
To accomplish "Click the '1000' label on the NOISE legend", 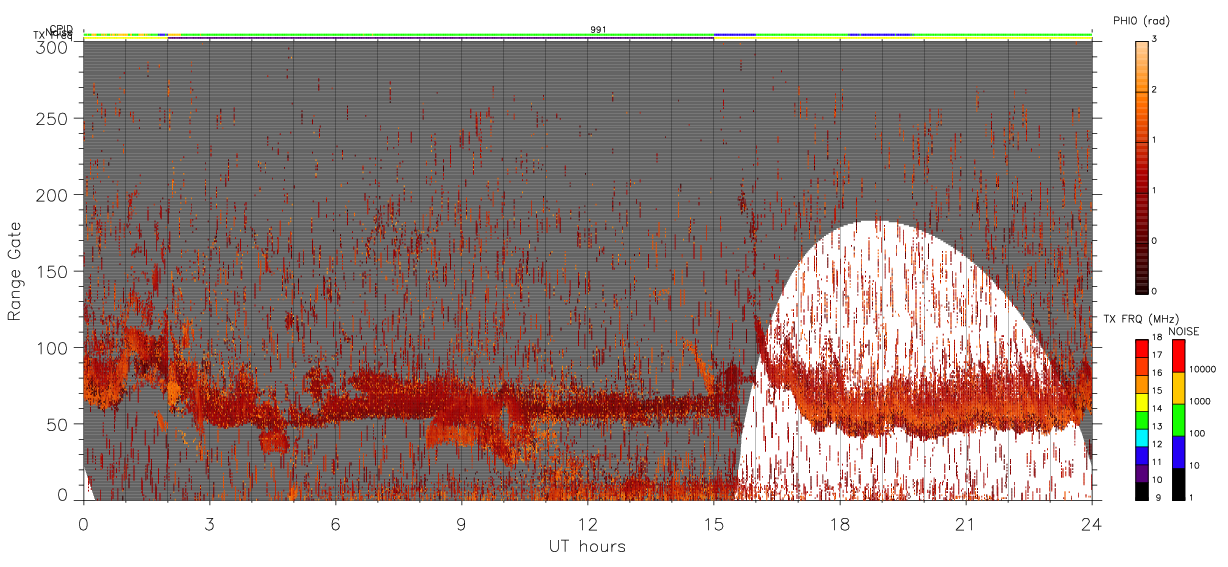I will coord(1201,402).
